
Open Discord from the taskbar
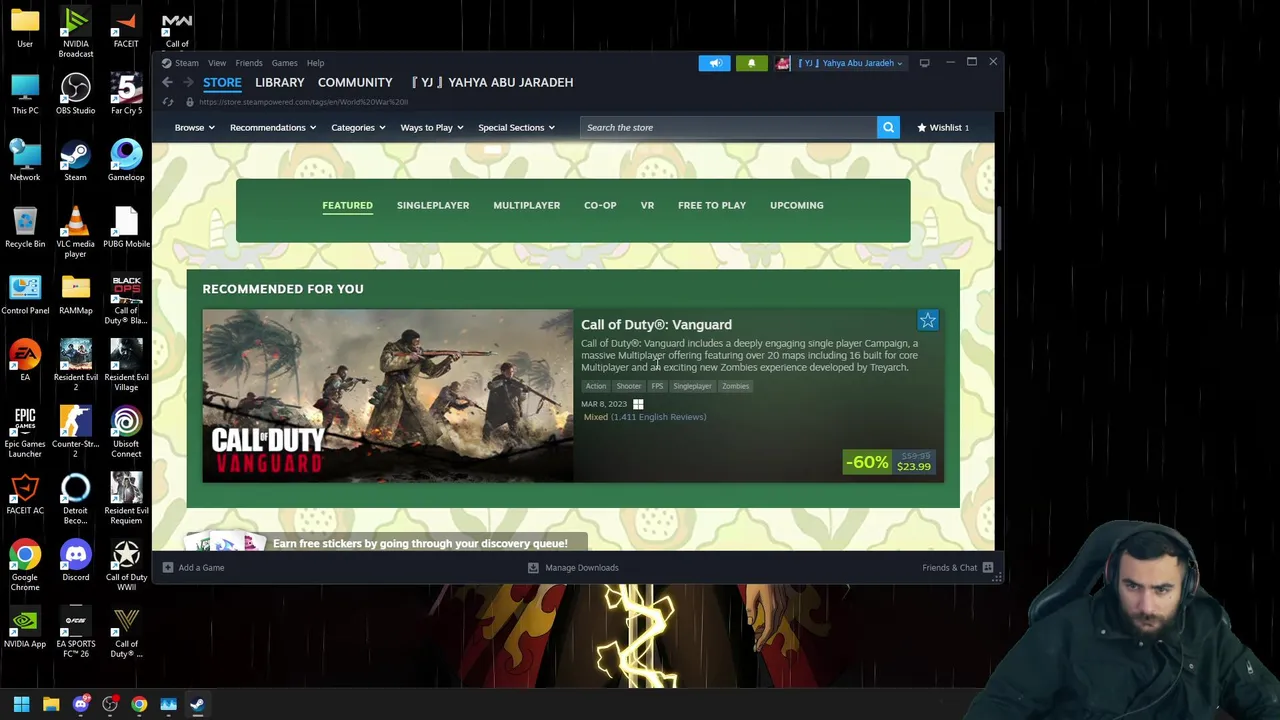(x=81, y=704)
